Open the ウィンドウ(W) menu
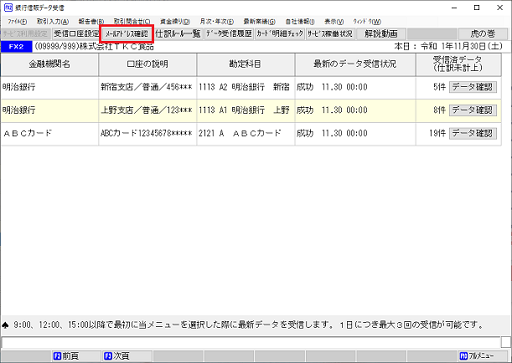Screen dimensions: 512x363 click(x=367, y=22)
